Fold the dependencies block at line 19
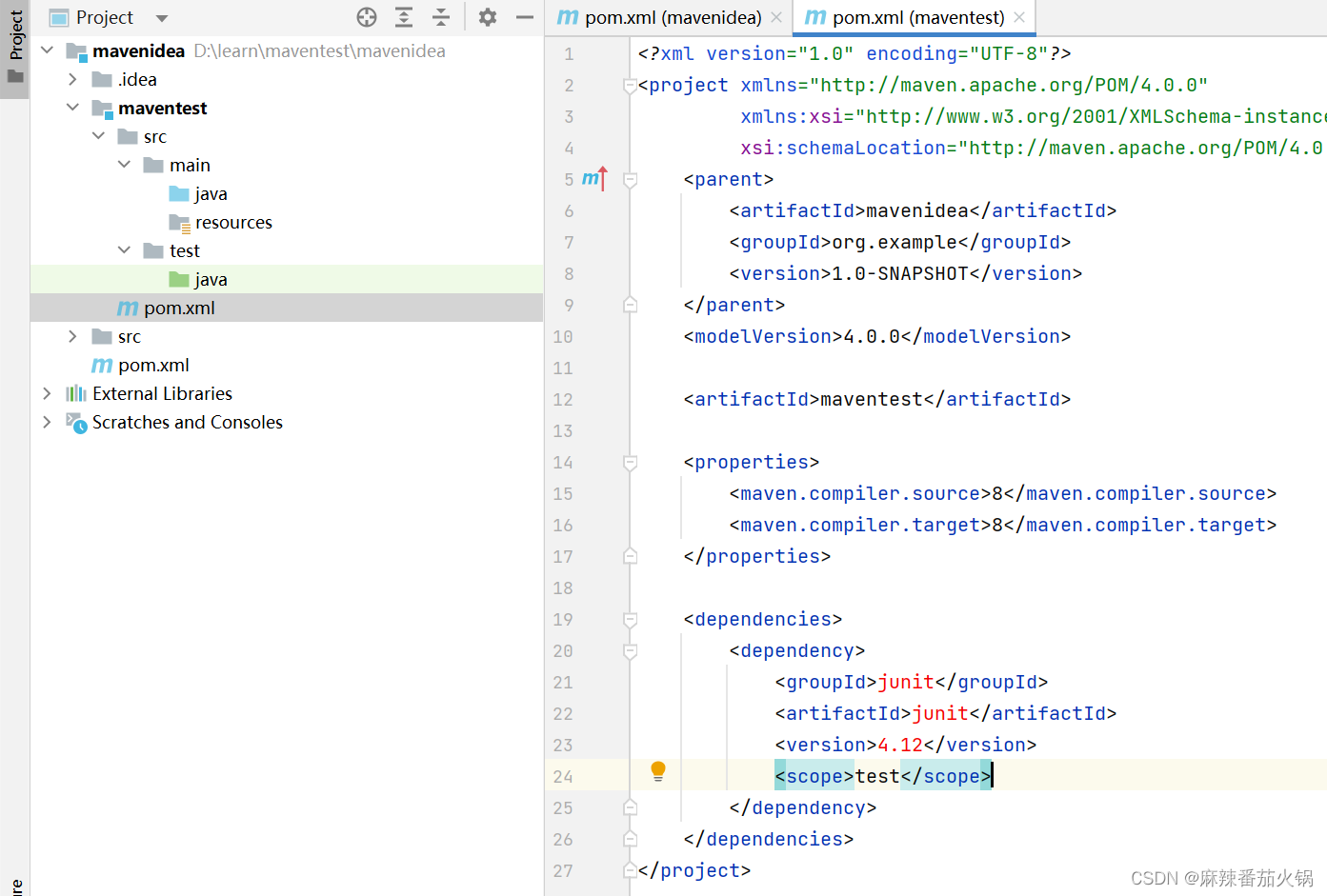Screen dimensions: 1327x896 coord(630,619)
